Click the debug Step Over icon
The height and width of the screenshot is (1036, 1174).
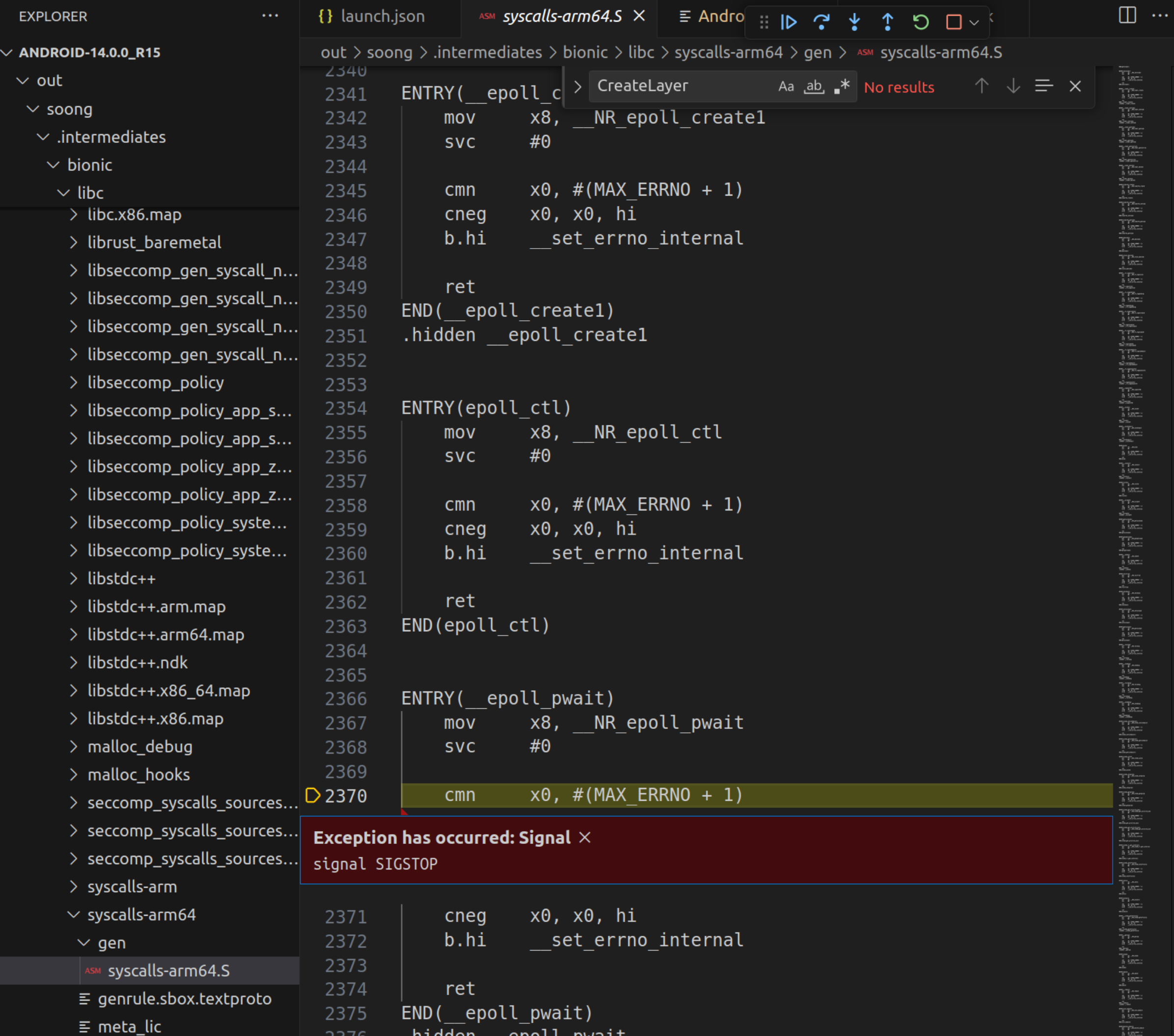821,22
